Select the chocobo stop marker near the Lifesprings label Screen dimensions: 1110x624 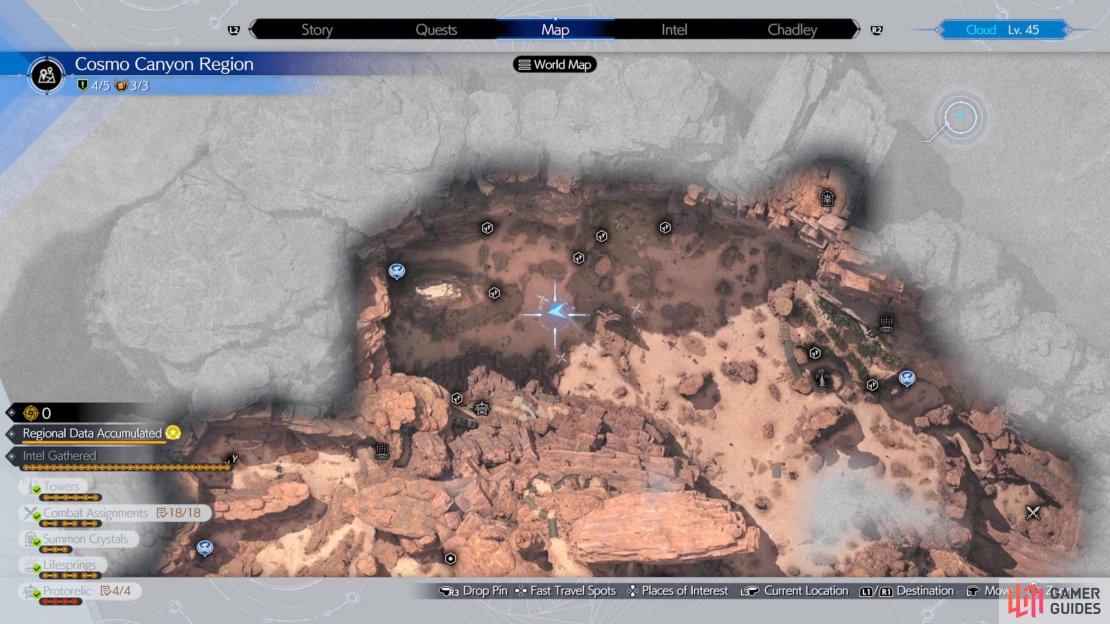tap(205, 548)
